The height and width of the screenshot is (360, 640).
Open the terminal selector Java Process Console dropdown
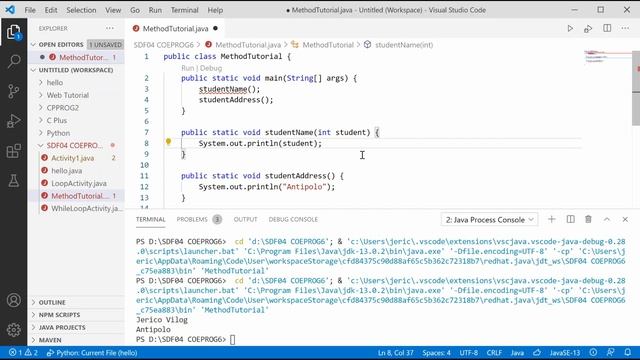pos(489,220)
